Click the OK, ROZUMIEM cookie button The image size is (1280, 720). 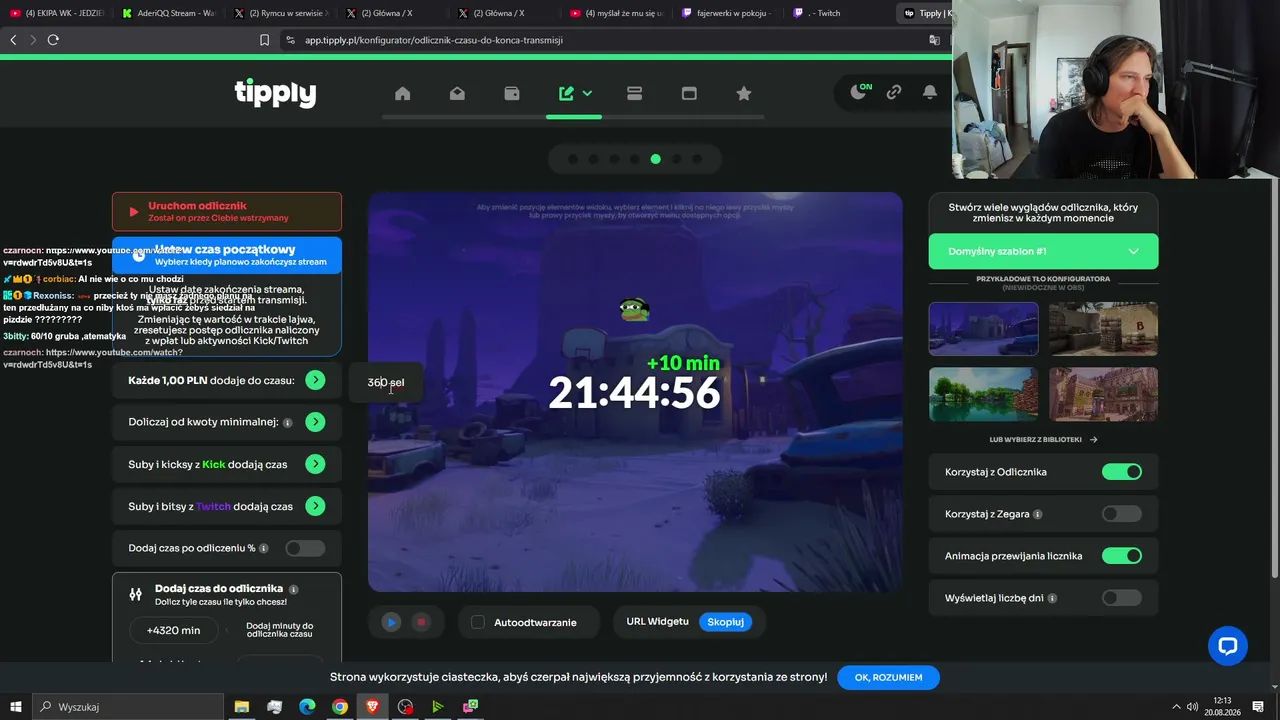(888, 677)
